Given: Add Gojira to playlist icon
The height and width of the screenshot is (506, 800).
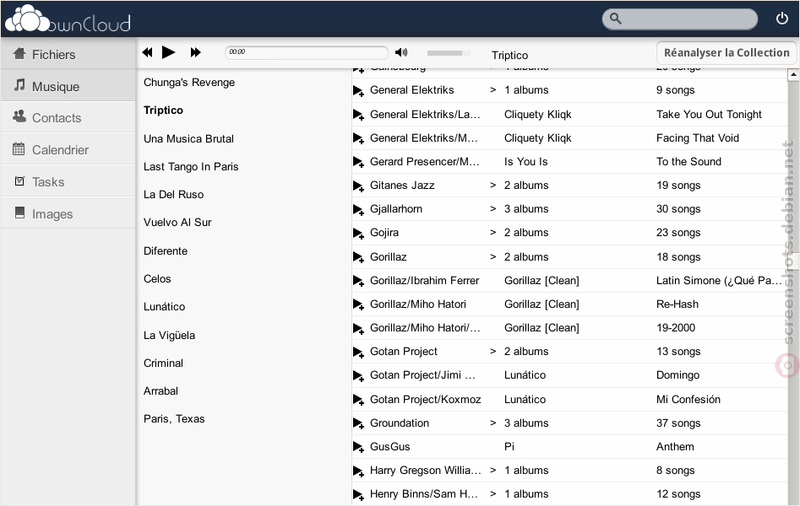Looking at the screenshot, I should click(359, 233).
